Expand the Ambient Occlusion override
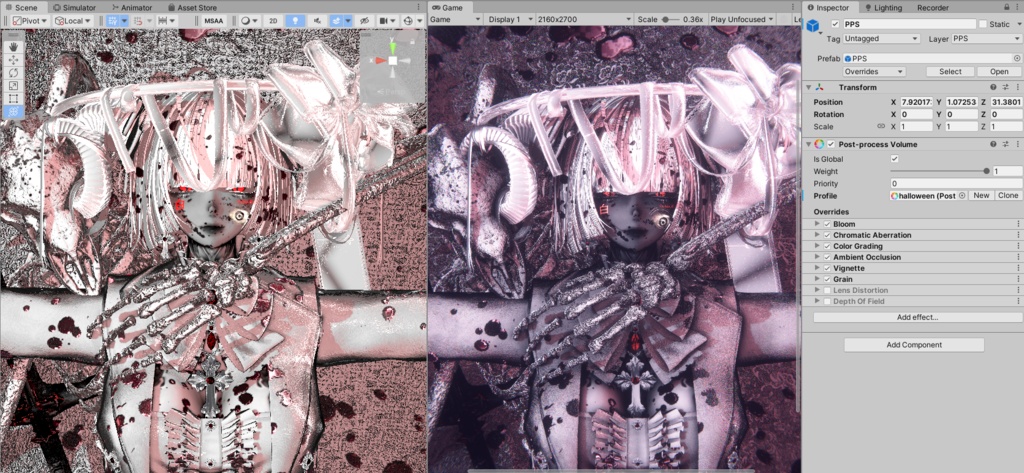Image resolution: width=1024 pixels, height=473 pixels. click(817, 257)
